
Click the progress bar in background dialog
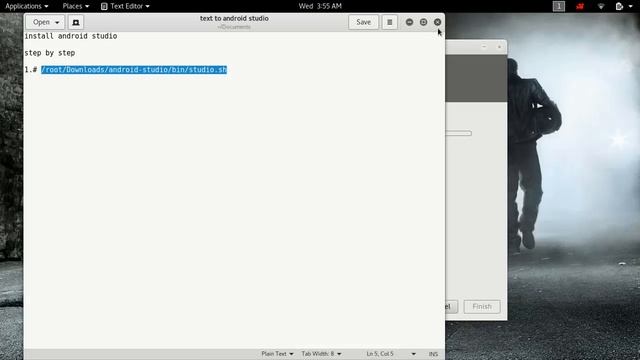458,133
